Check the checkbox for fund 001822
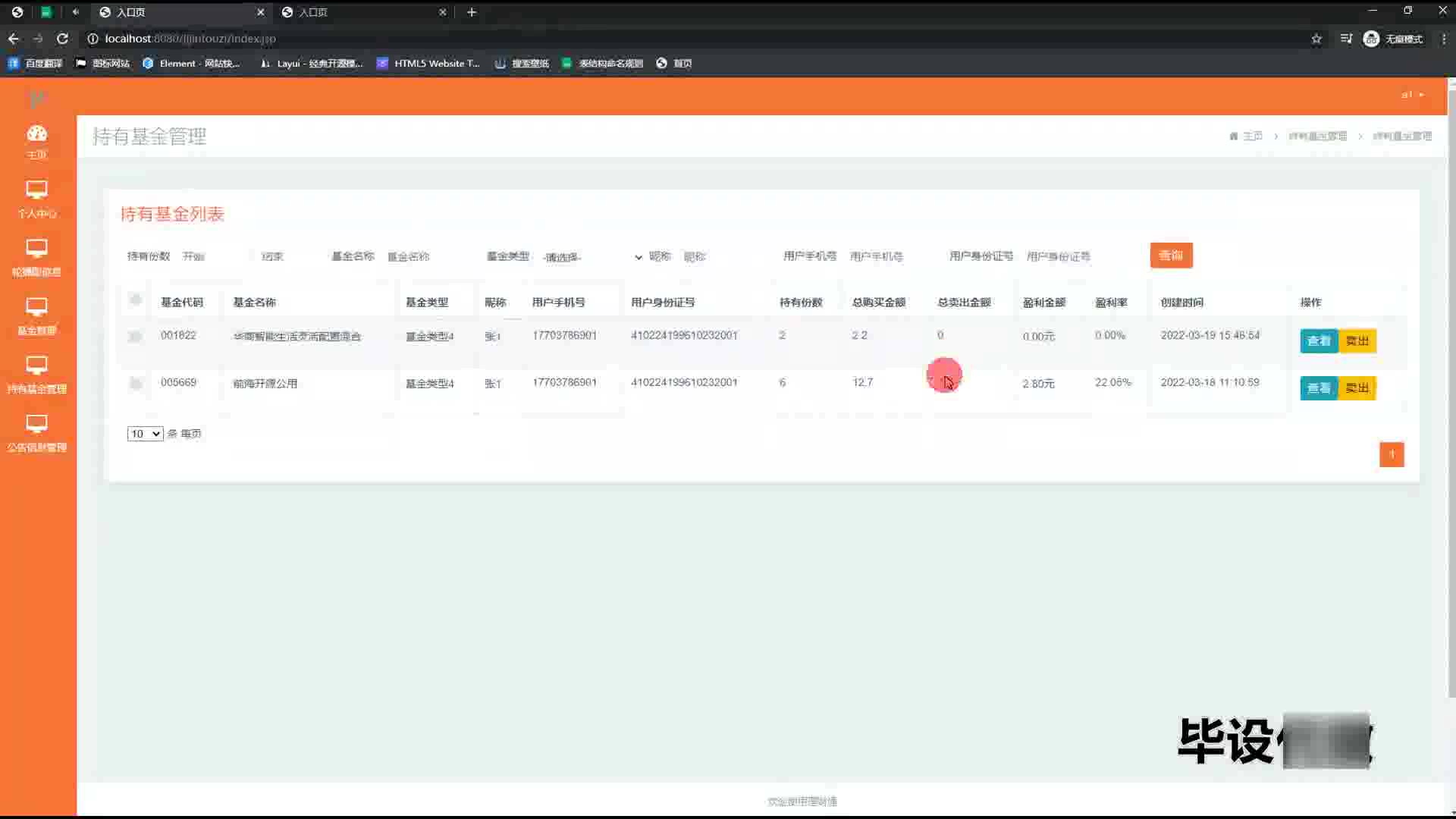Image resolution: width=1456 pixels, height=819 pixels. pyautogui.click(x=136, y=336)
